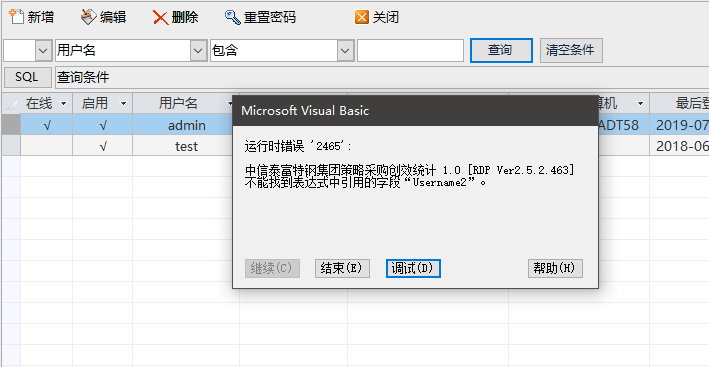The width and height of the screenshot is (709, 367).
Task: Click the search value input field
Action: (x=410, y=51)
